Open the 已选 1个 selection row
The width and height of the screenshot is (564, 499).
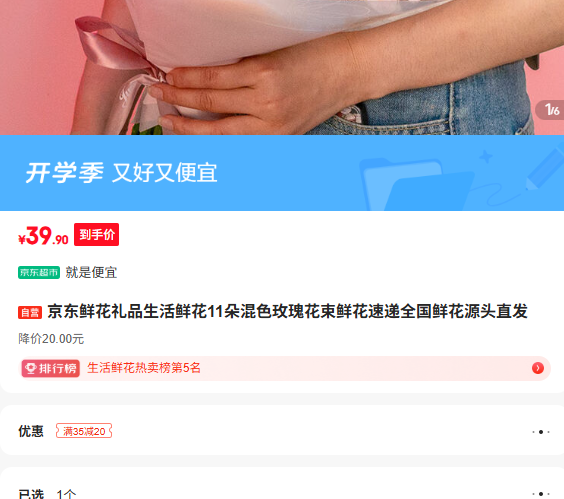[282, 483]
